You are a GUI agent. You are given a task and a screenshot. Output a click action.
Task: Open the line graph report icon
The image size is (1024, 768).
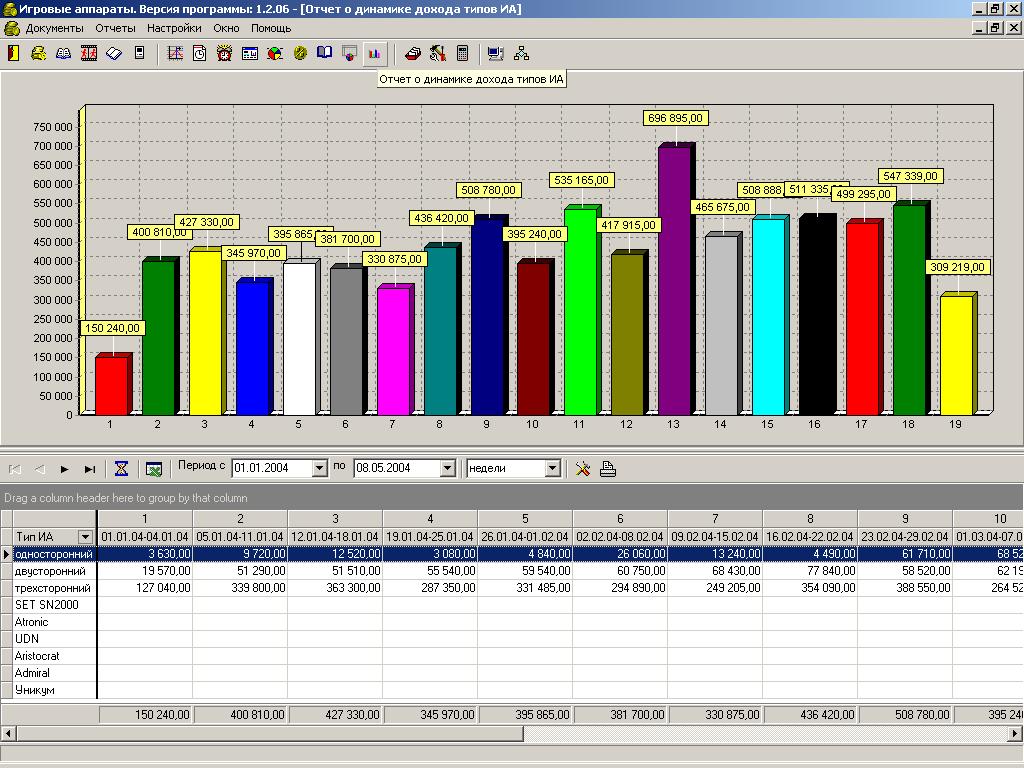[x=175, y=54]
